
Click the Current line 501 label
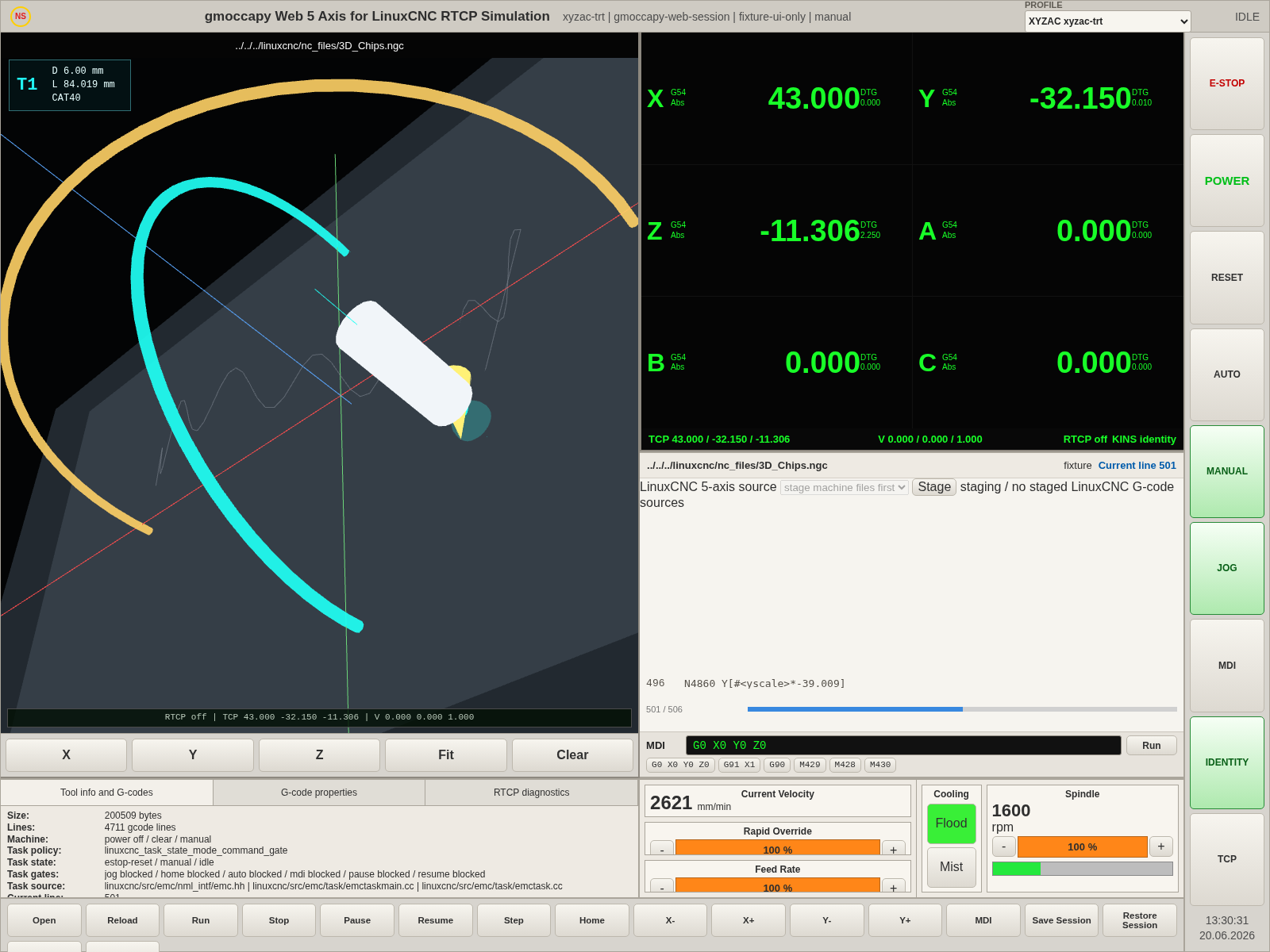click(x=1137, y=466)
